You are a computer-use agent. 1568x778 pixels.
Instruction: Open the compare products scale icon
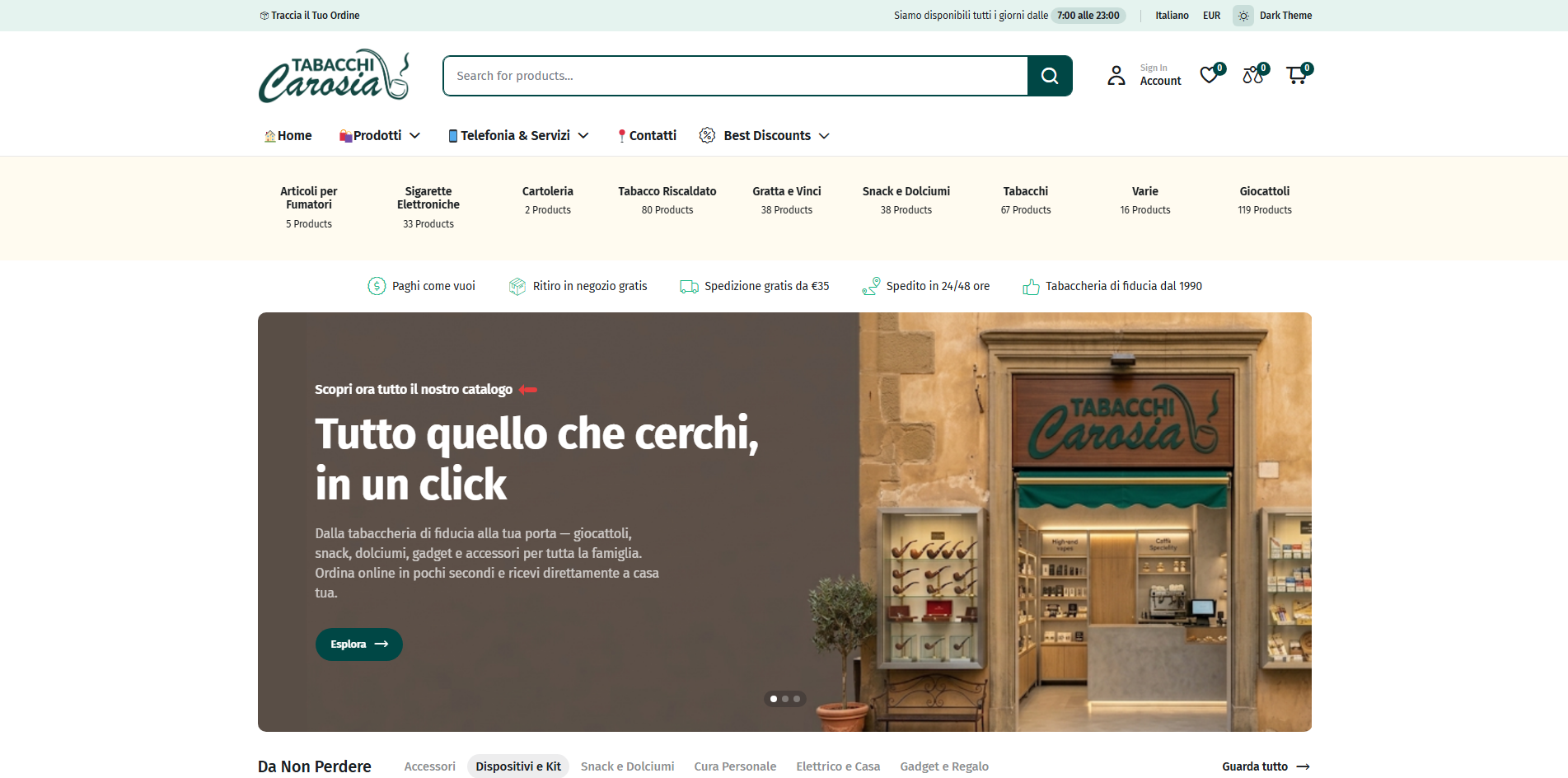[x=1252, y=75]
